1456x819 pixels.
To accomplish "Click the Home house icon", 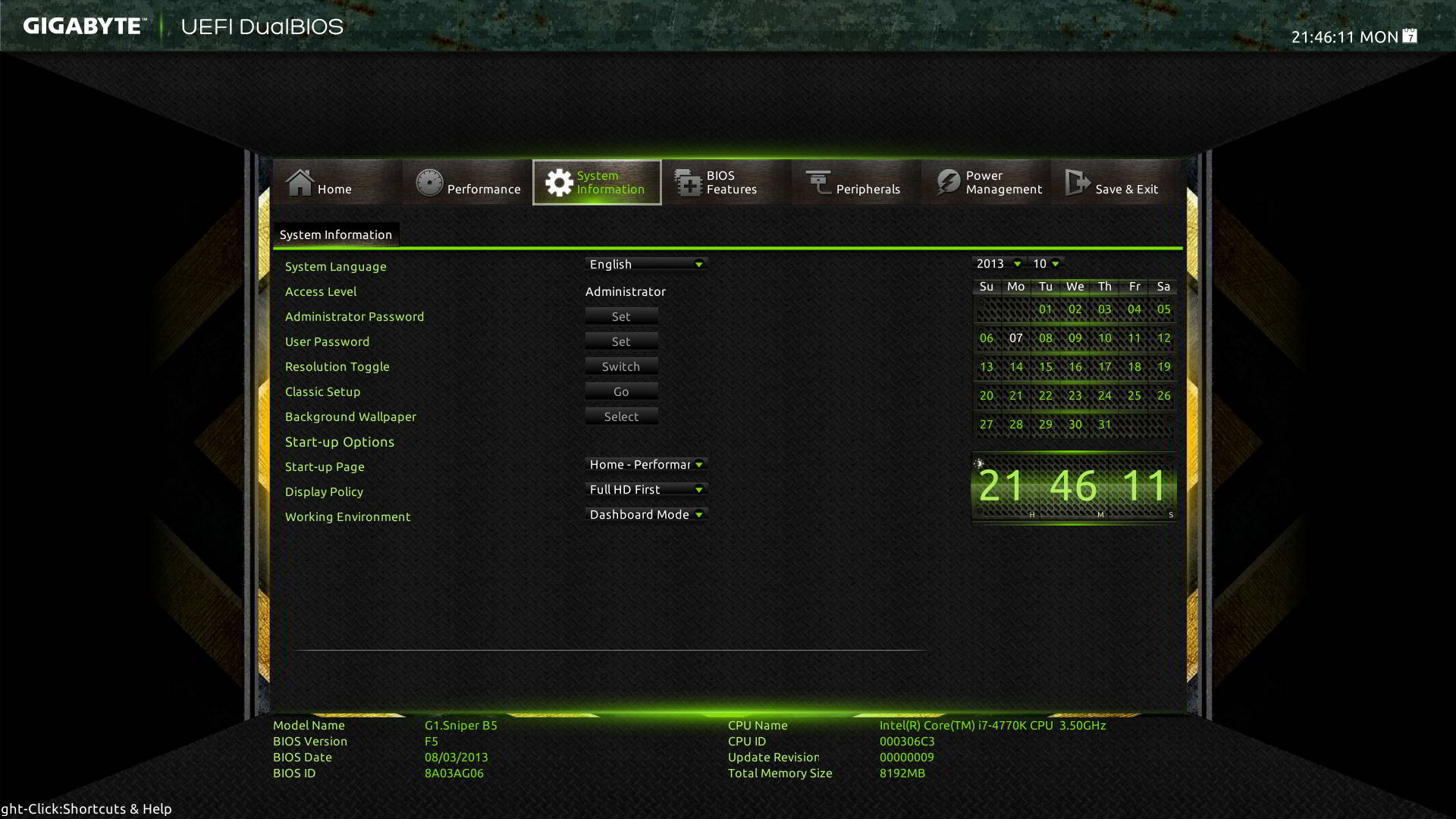I will 300,183.
